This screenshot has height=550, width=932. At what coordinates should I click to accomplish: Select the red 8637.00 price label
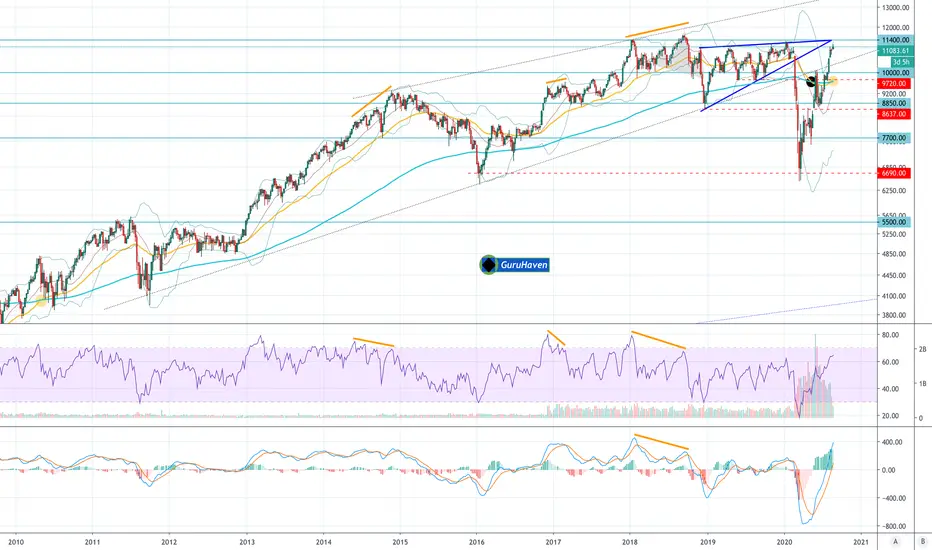tap(895, 114)
